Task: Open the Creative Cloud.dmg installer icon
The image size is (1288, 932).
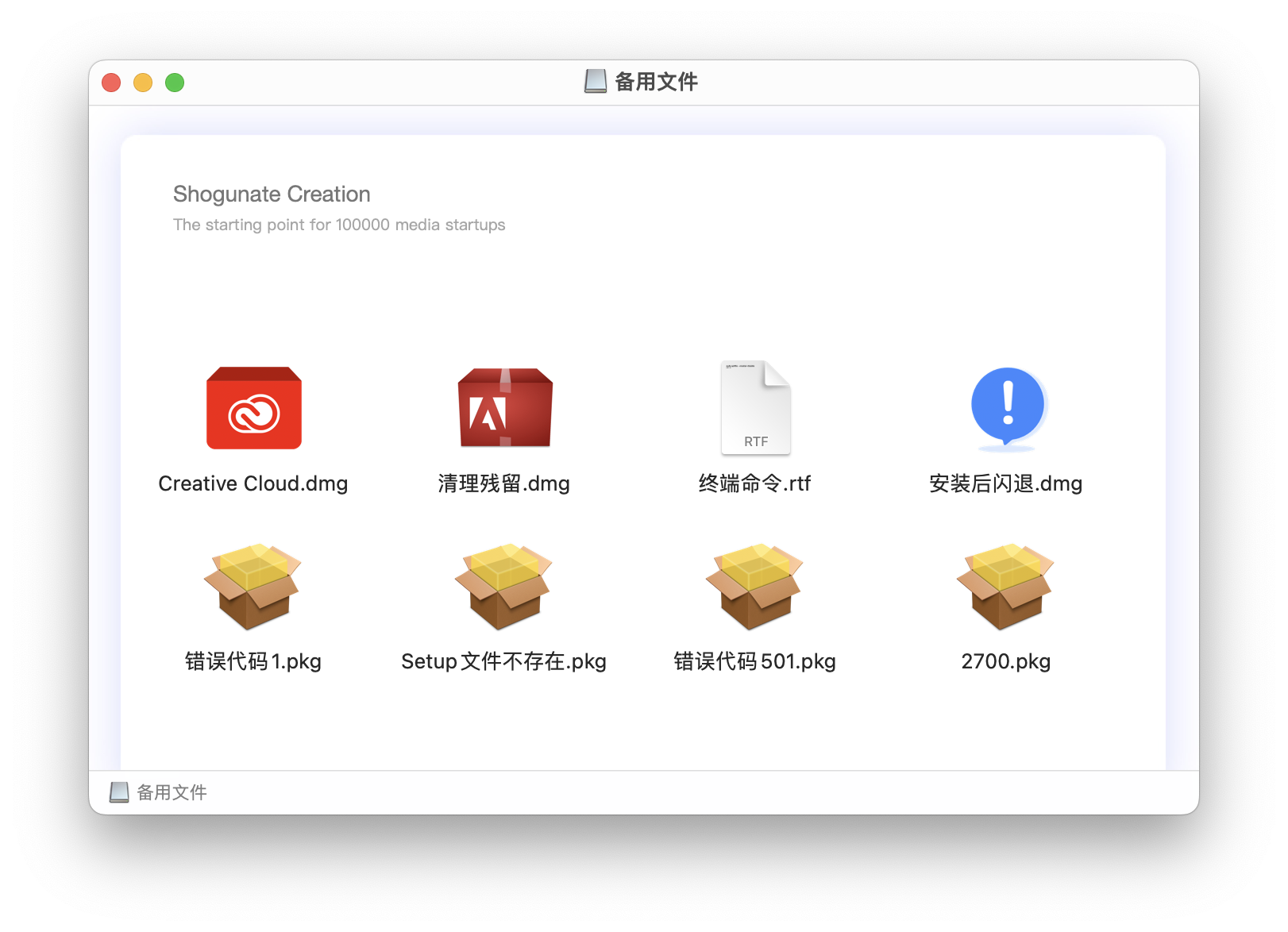Action: pyautogui.click(x=253, y=408)
